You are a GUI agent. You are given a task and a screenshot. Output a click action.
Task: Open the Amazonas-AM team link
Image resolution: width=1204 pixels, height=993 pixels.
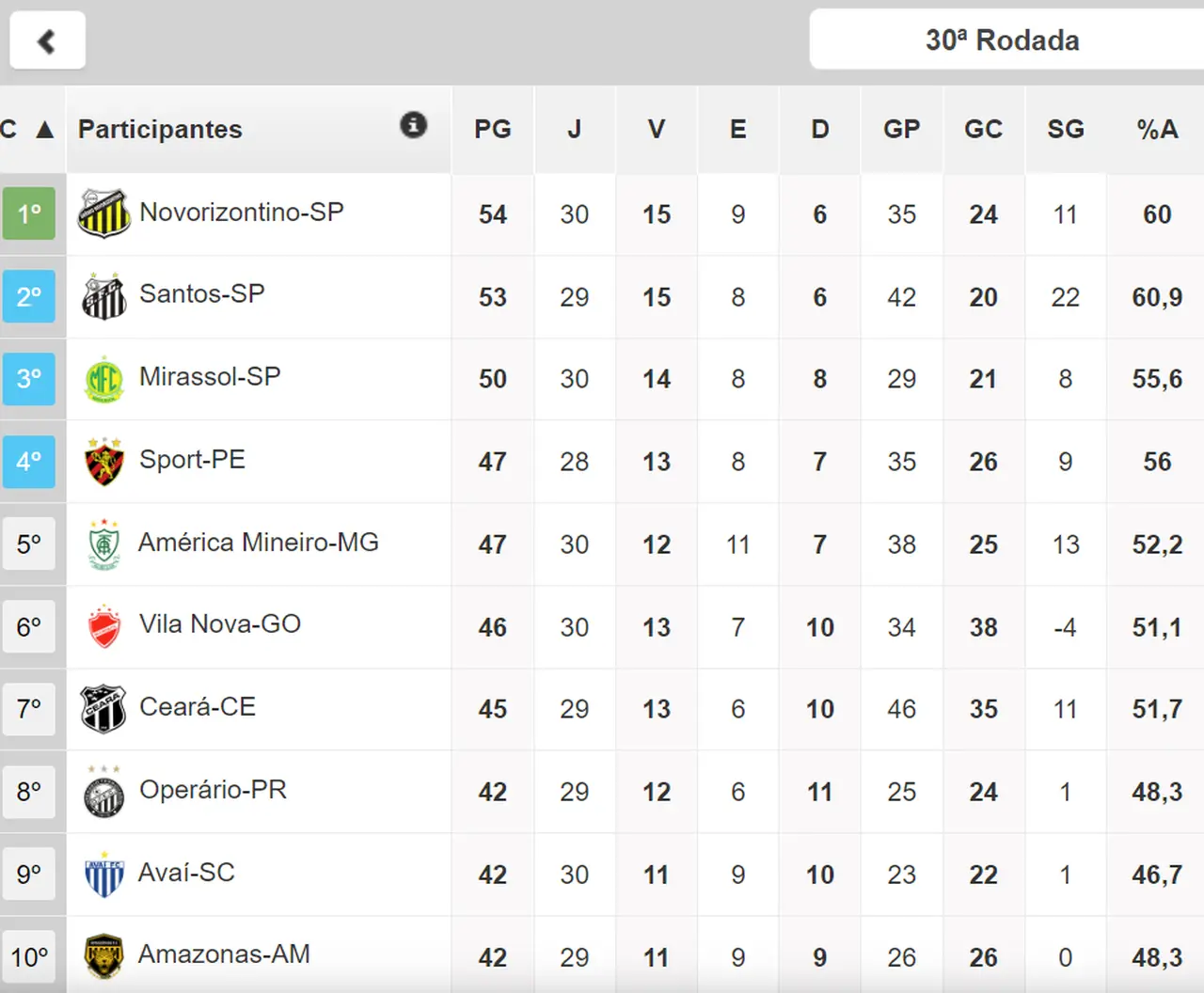224,954
